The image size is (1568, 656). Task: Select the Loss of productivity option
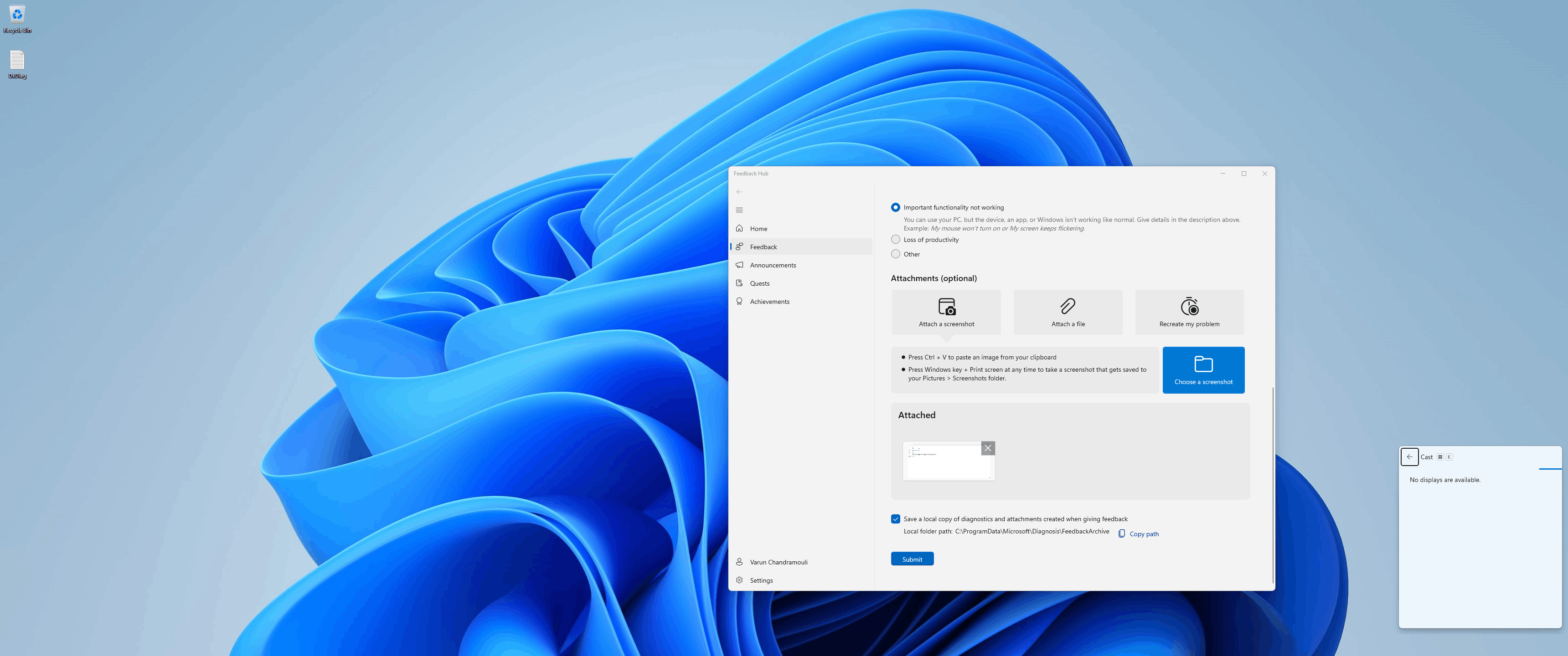click(895, 240)
